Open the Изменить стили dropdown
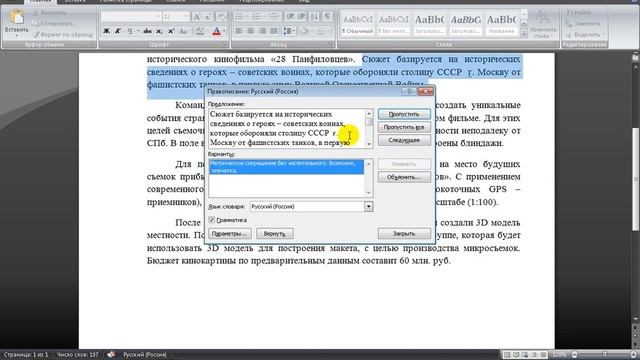This screenshot has height=360, width=640. point(543,24)
